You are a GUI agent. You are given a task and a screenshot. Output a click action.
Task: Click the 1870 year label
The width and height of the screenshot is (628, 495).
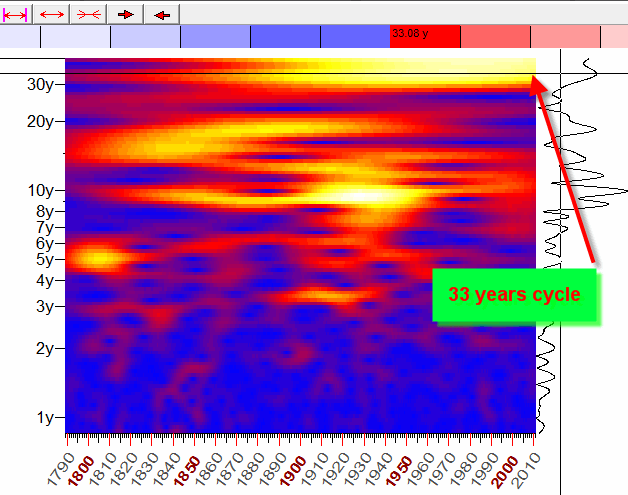[x=230, y=469]
